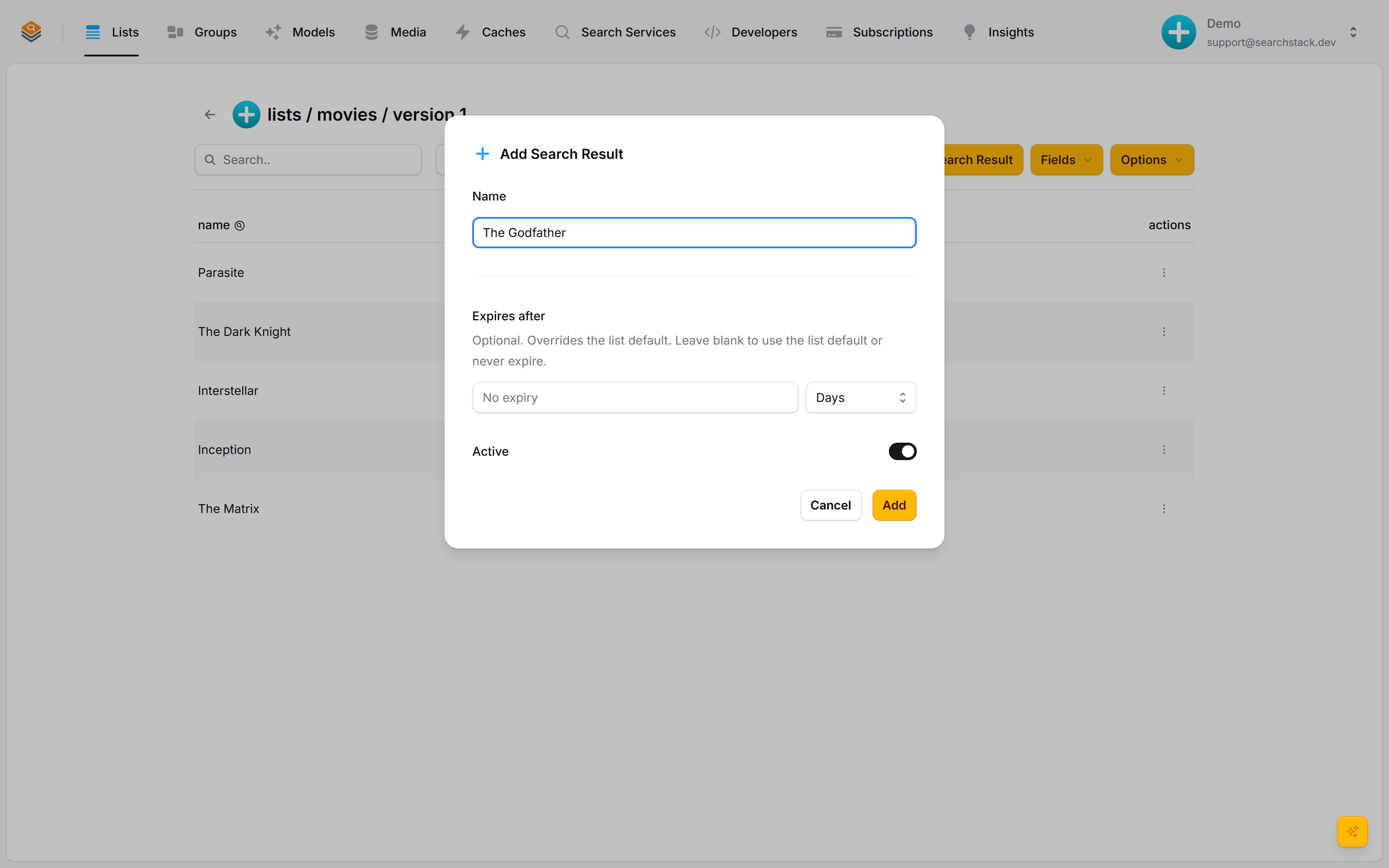
Task: Click the SearchStack logo icon
Action: (x=31, y=32)
